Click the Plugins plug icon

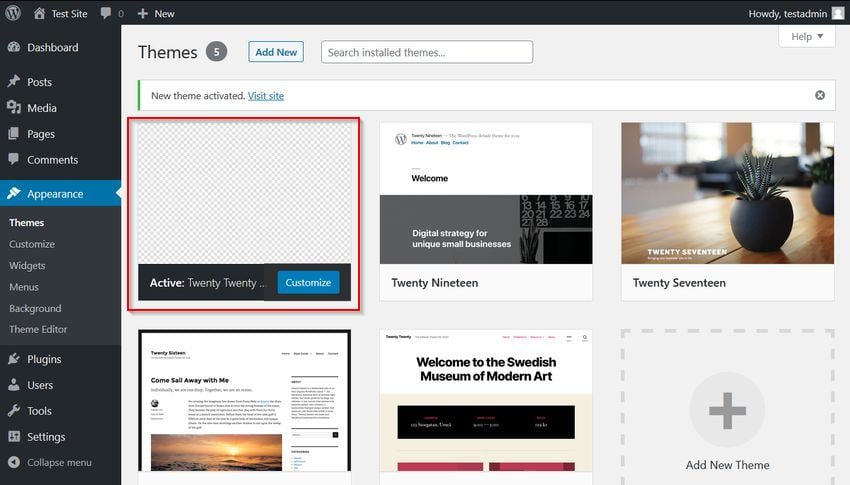point(14,359)
